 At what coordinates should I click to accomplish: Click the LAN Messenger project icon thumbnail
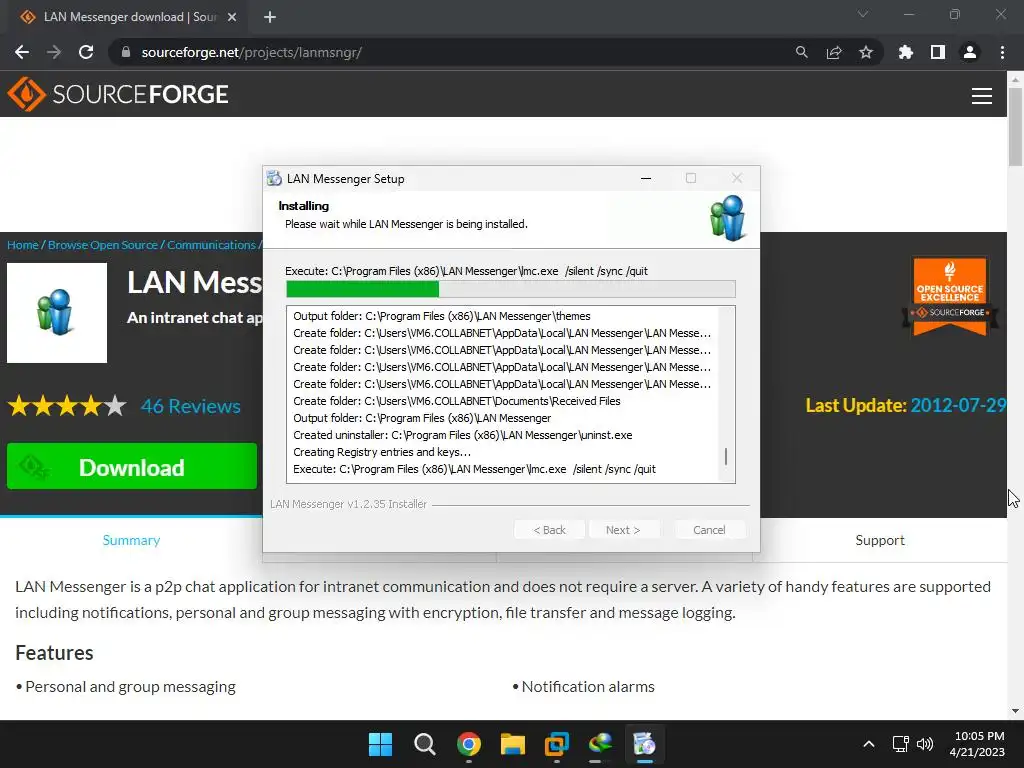57,313
